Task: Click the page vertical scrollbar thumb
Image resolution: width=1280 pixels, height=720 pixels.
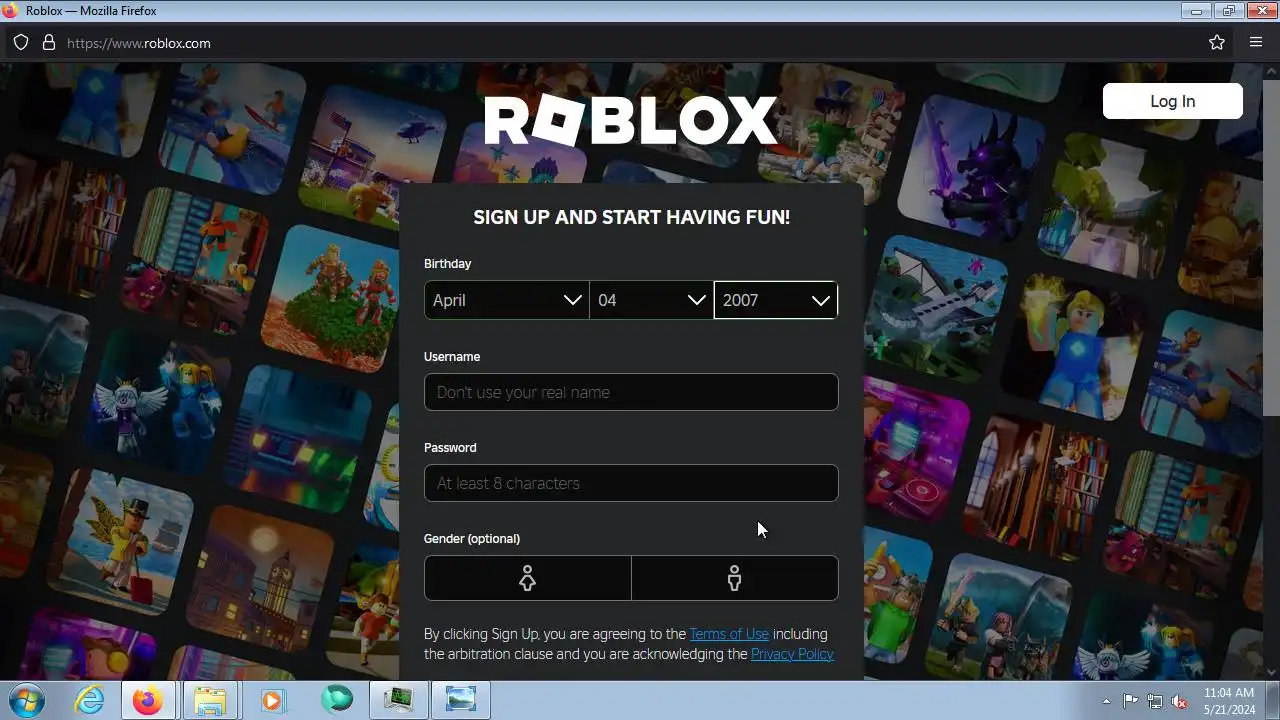Action: pyautogui.click(x=1271, y=248)
